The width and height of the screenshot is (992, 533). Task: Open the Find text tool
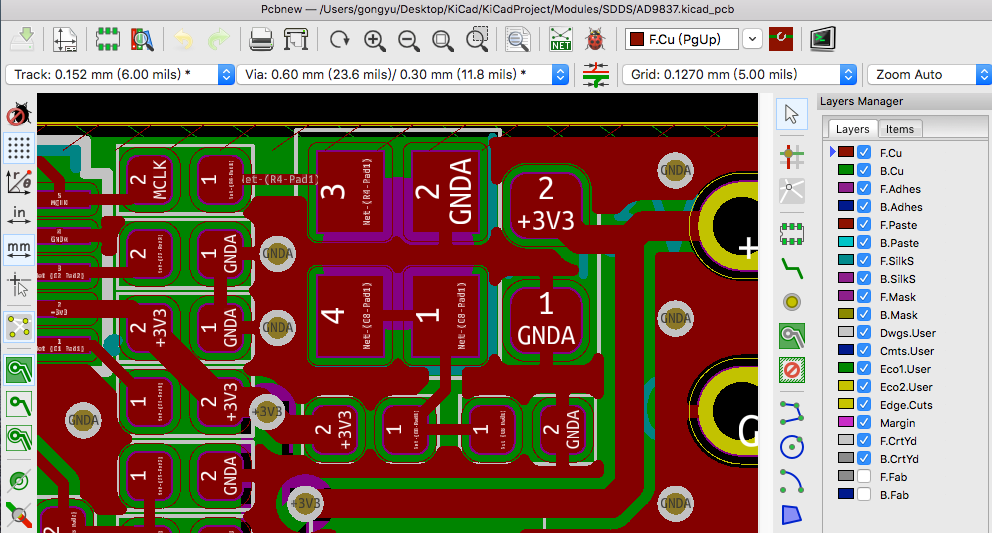point(518,39)
